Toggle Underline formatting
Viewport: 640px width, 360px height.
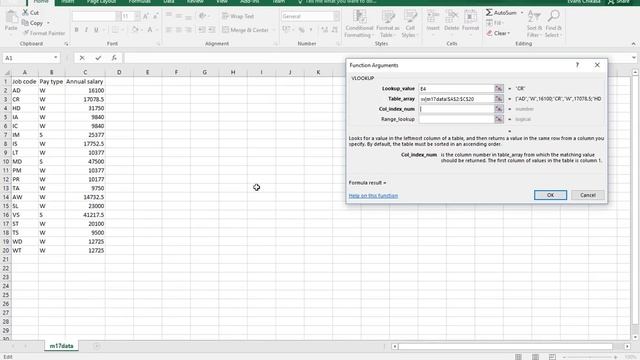tap(96, 30)
